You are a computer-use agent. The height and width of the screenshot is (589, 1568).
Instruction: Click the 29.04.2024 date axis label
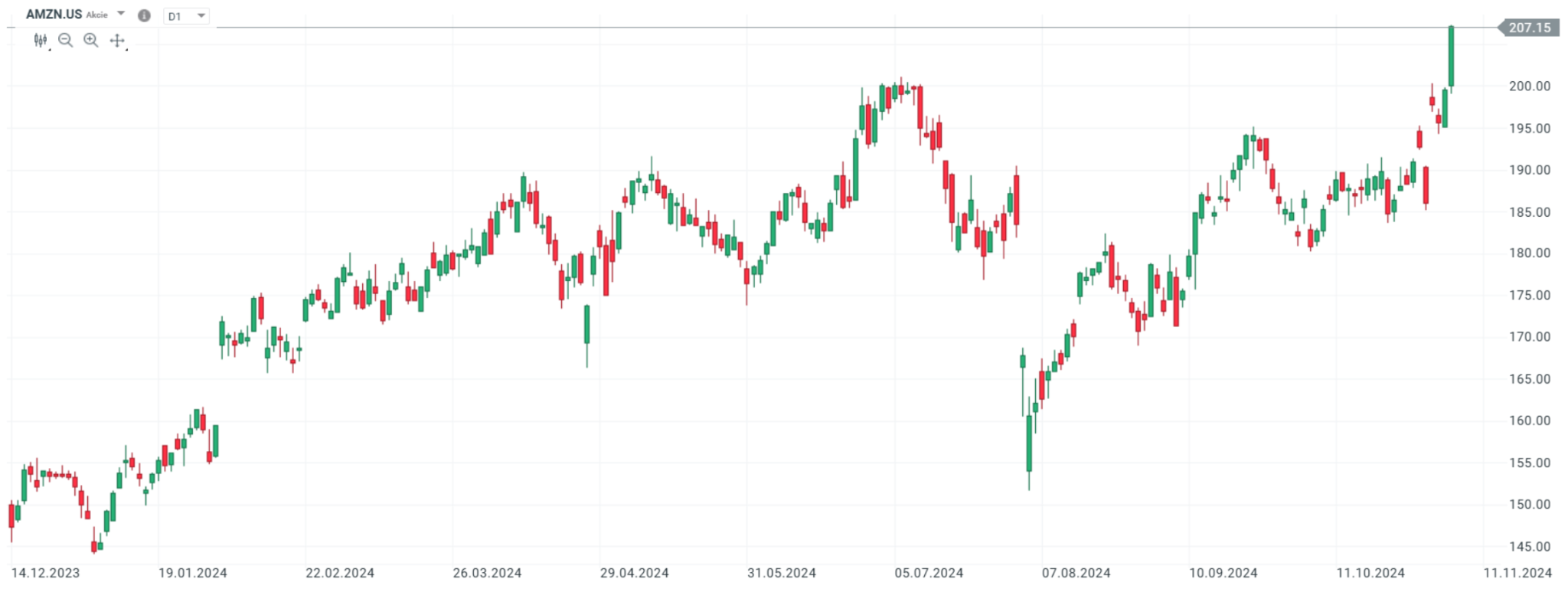(x=634, y=573)
